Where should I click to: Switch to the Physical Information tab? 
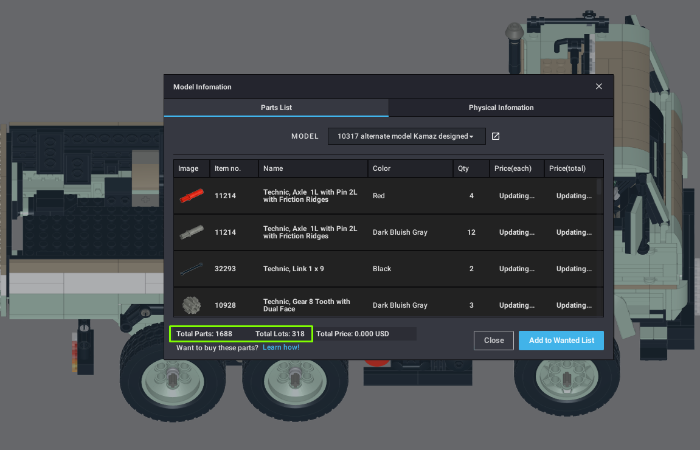pyautogui.click(x=500, y=108)
